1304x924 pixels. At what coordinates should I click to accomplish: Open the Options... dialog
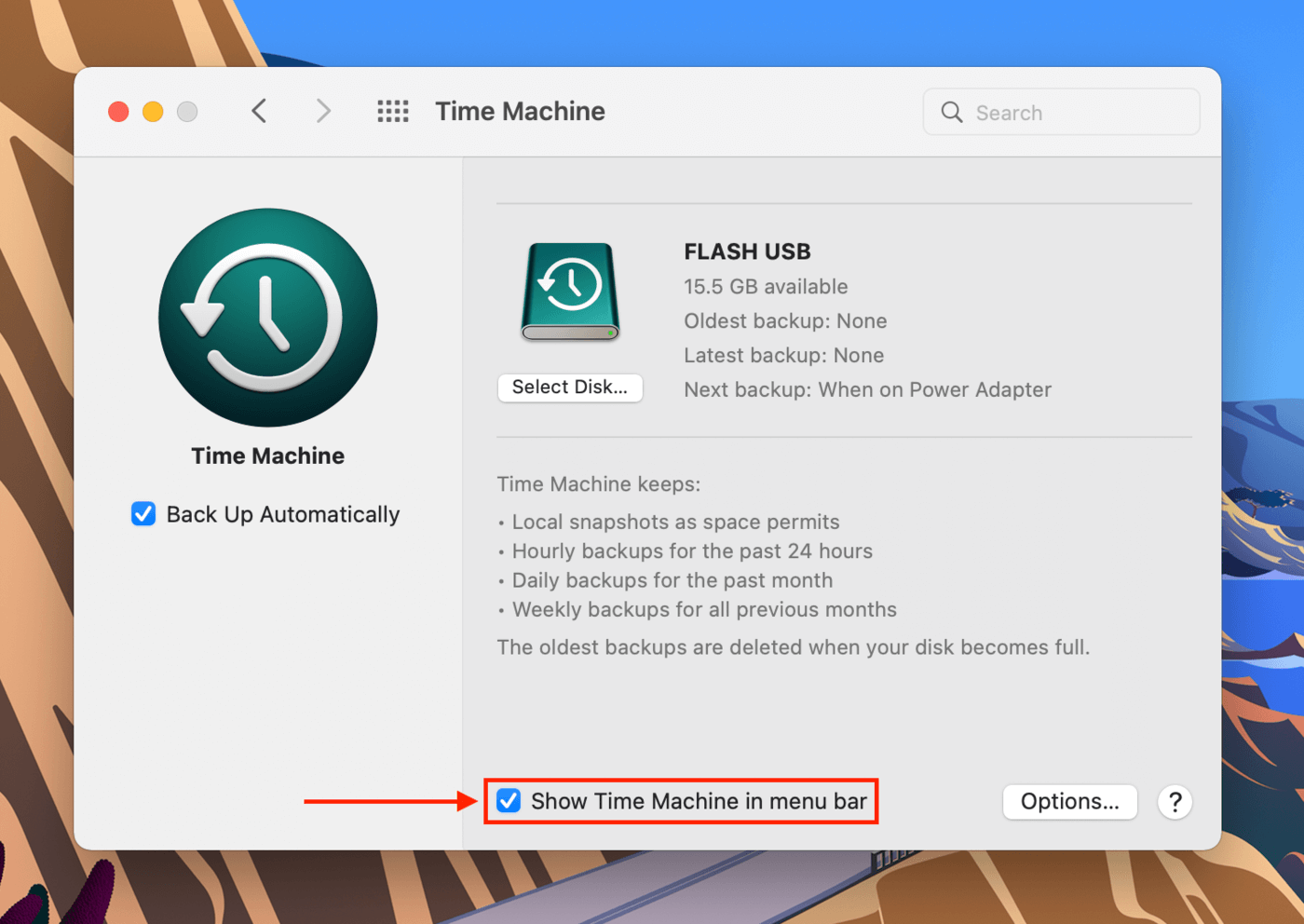(1069, 802)
